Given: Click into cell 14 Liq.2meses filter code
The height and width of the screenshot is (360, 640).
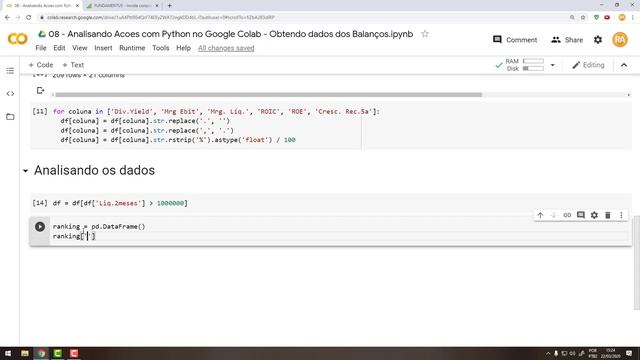Looking at the screenshot, I should (120, 203).
